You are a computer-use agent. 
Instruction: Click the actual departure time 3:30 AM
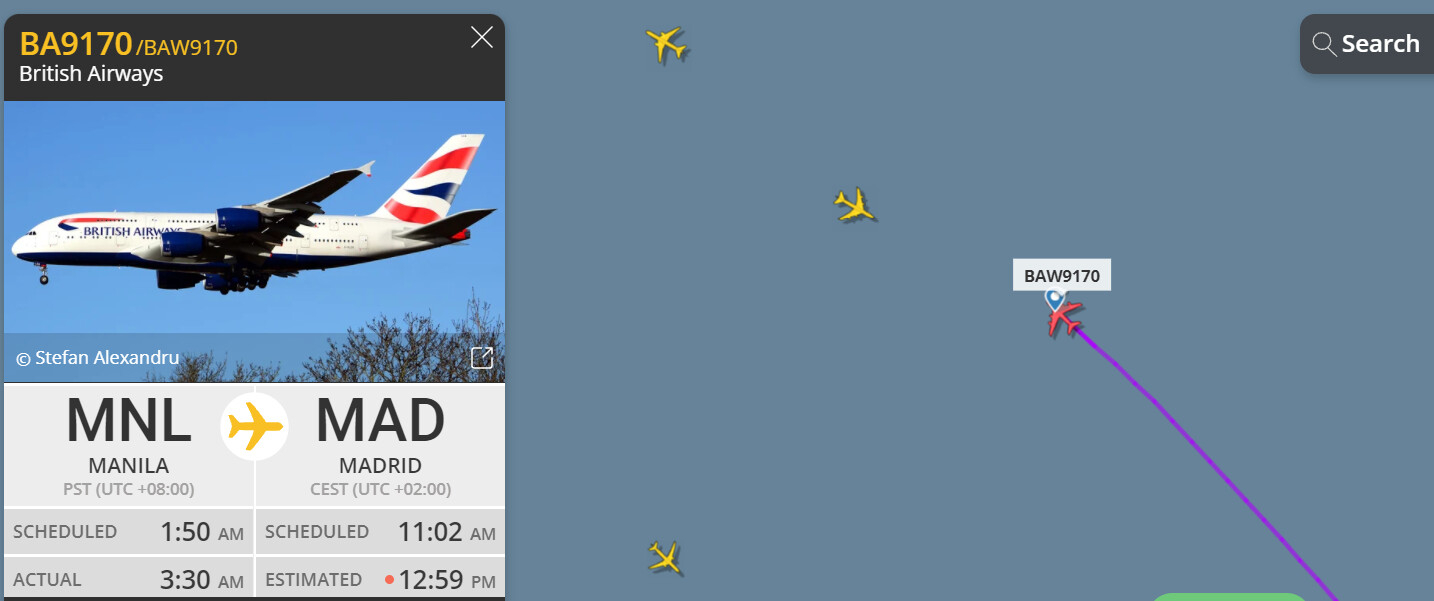click(202, 580)
